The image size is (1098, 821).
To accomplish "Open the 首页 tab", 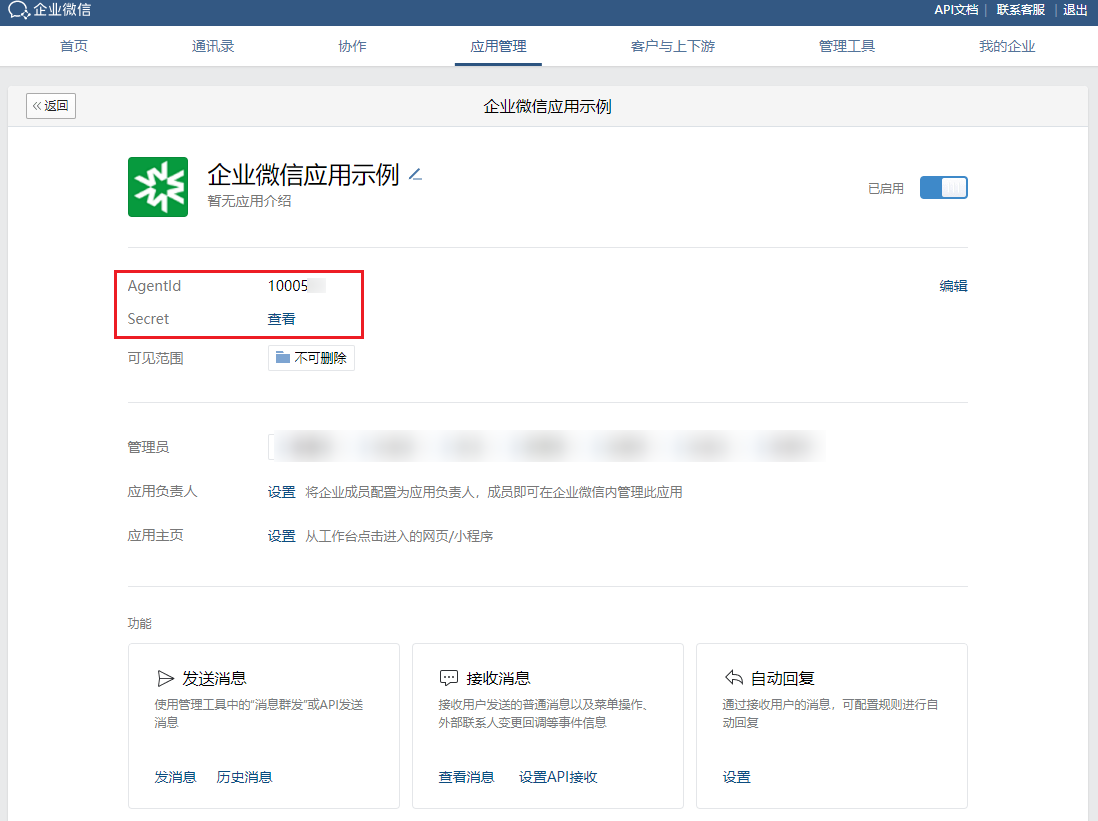I will point(74,46).
